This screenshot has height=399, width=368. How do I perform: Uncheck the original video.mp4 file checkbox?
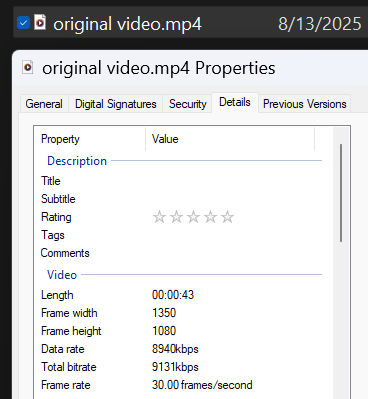click(x=23, y=23)
